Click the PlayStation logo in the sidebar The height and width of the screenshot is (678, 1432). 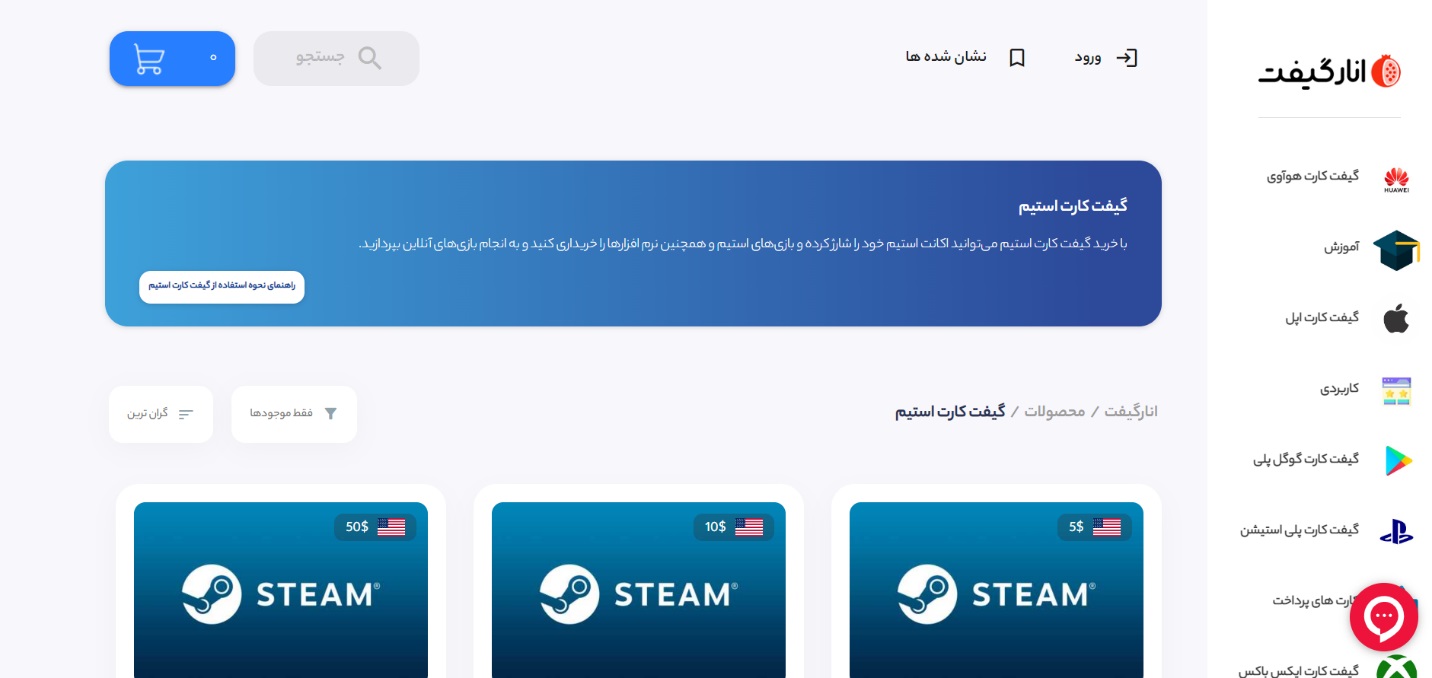click(x=1396, y=531)
